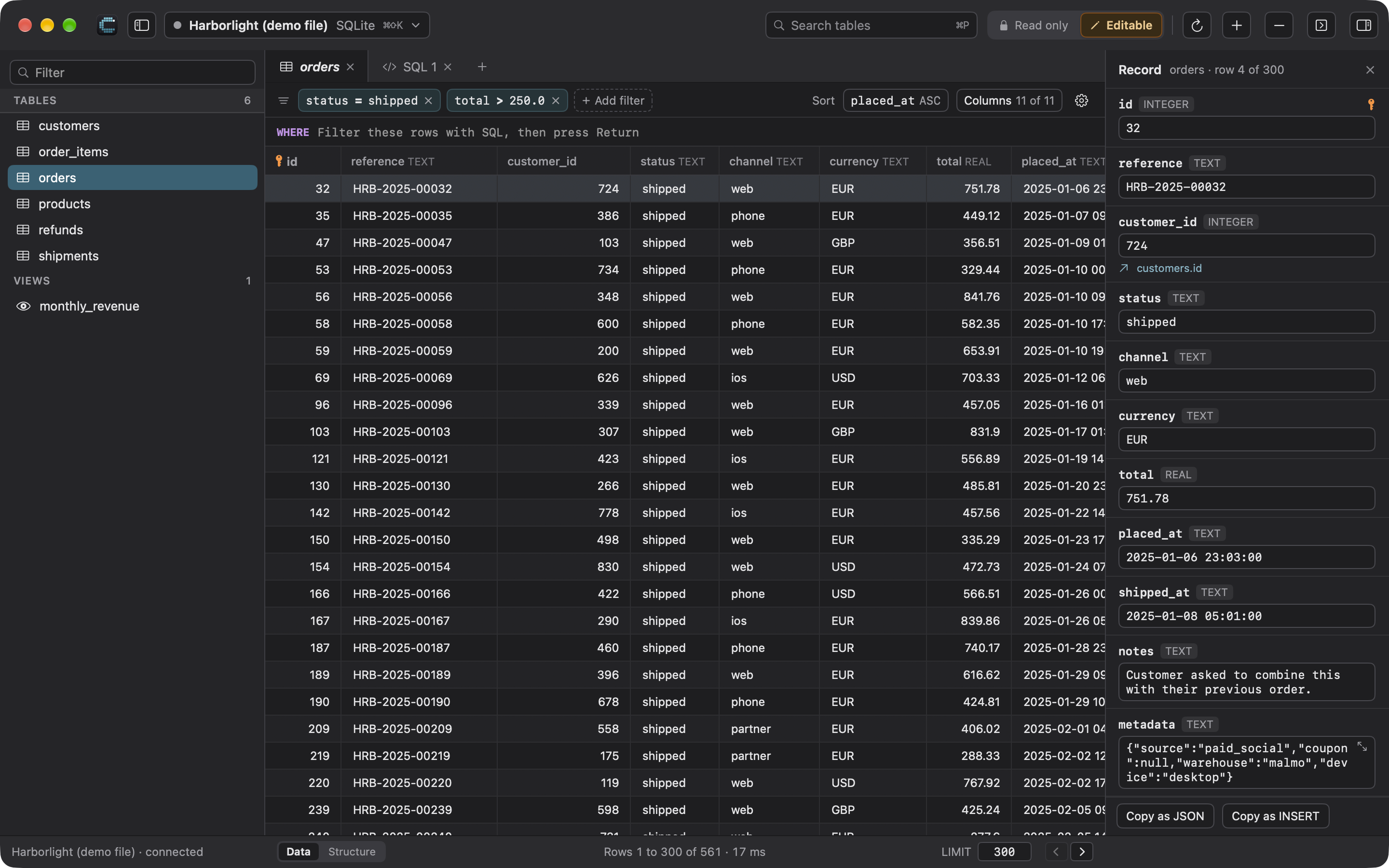The width and height of the screenshot is (1389, 868).
Task: Switch to Data view
Action: click(x=299, y=851)
